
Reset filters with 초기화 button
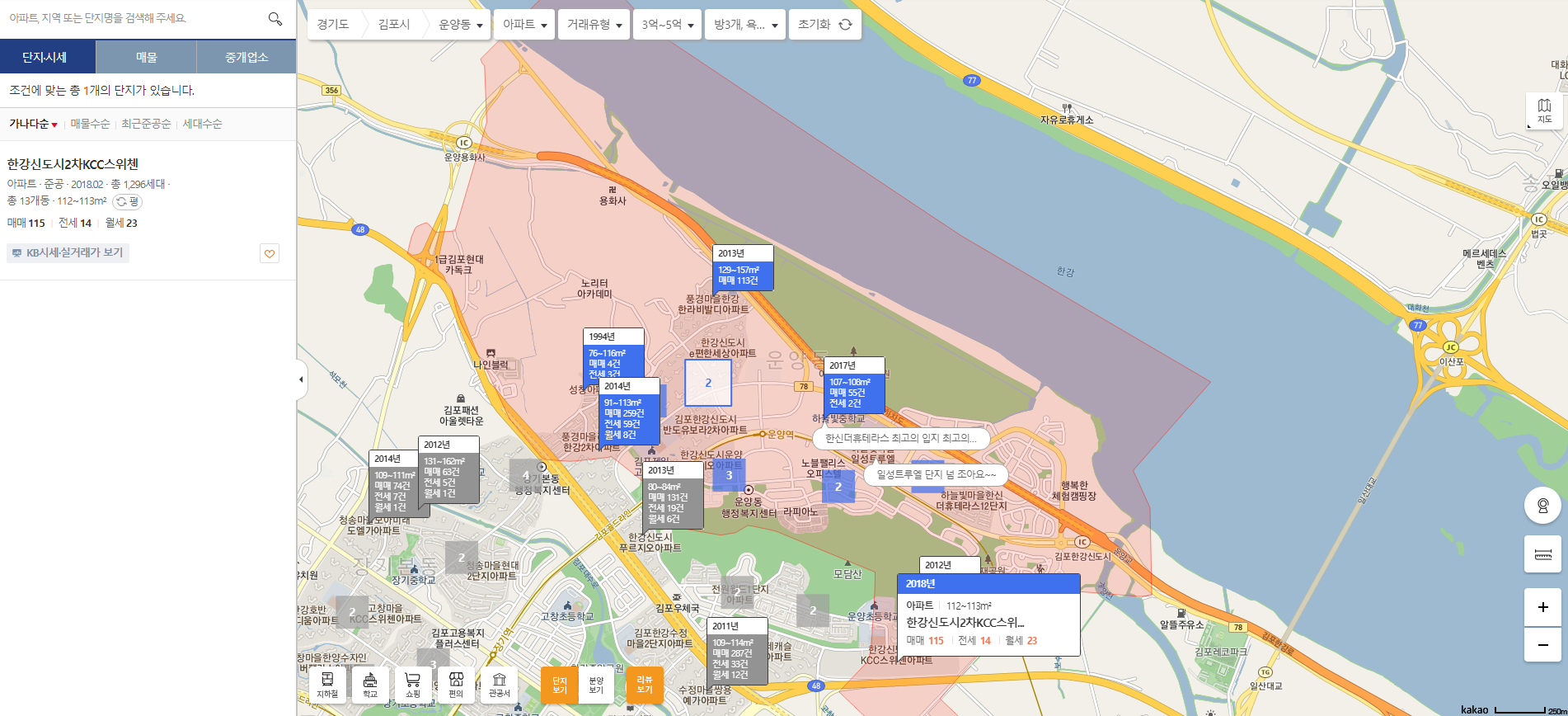[824, 25]
